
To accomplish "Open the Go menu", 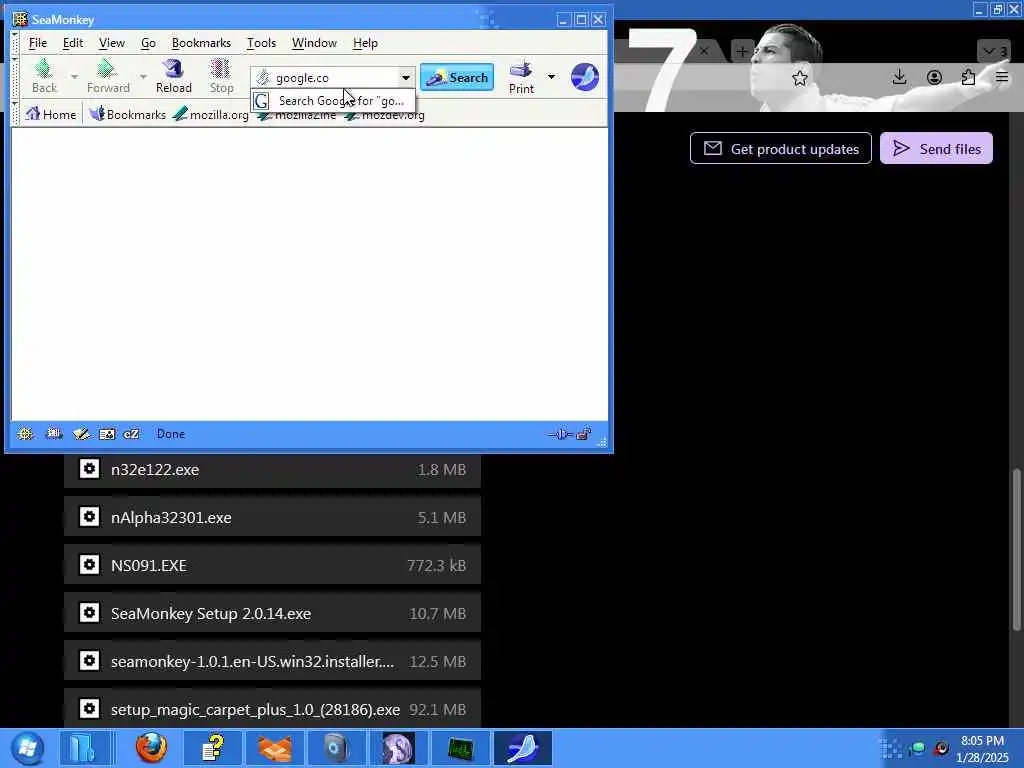I will 148,43.
